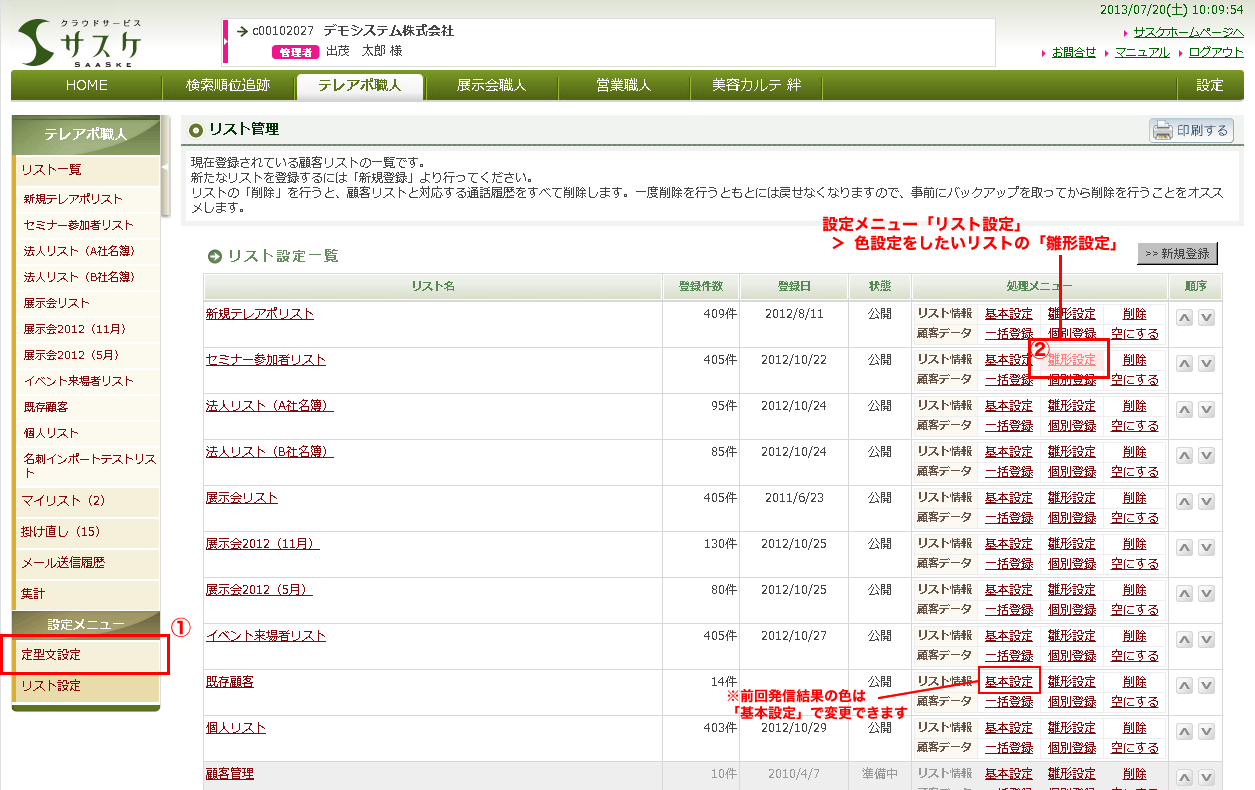The height and width of the screenshot is (790, 1255).
Task: Click the 印刷する printer button
Action: click(1192, 130)
